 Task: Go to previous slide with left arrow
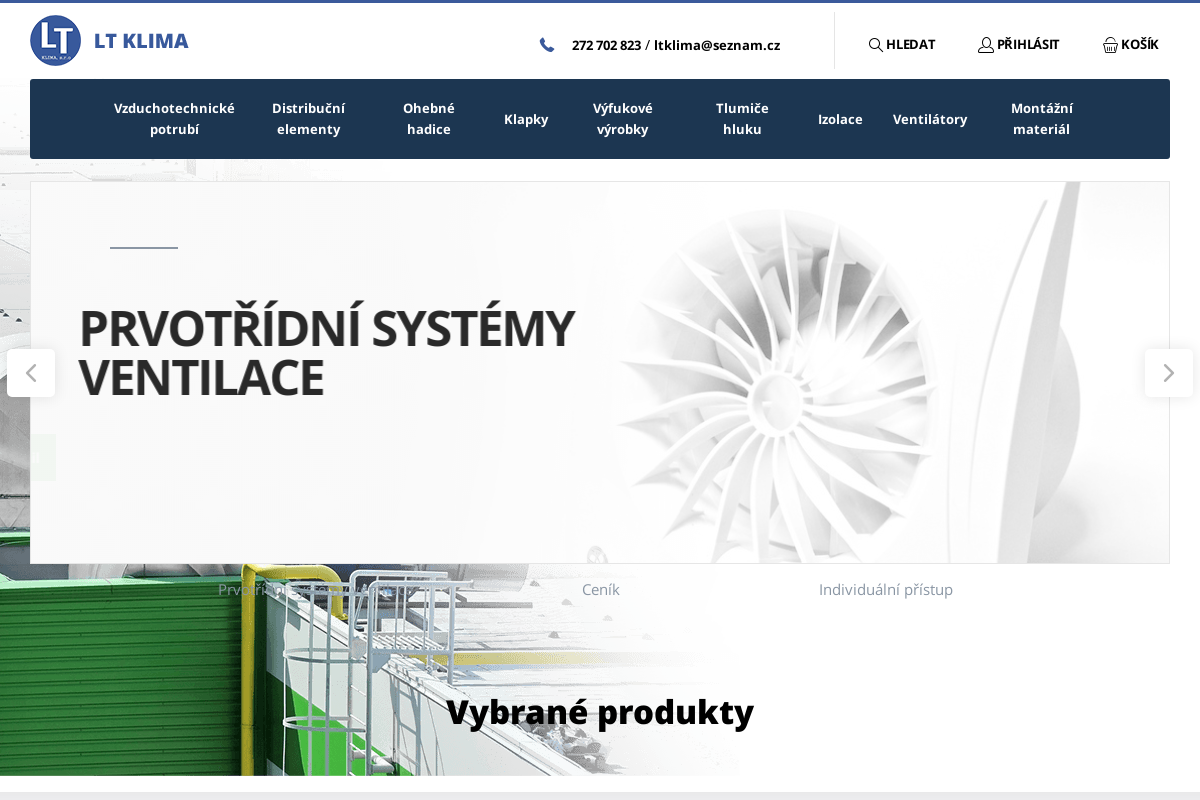31,373
